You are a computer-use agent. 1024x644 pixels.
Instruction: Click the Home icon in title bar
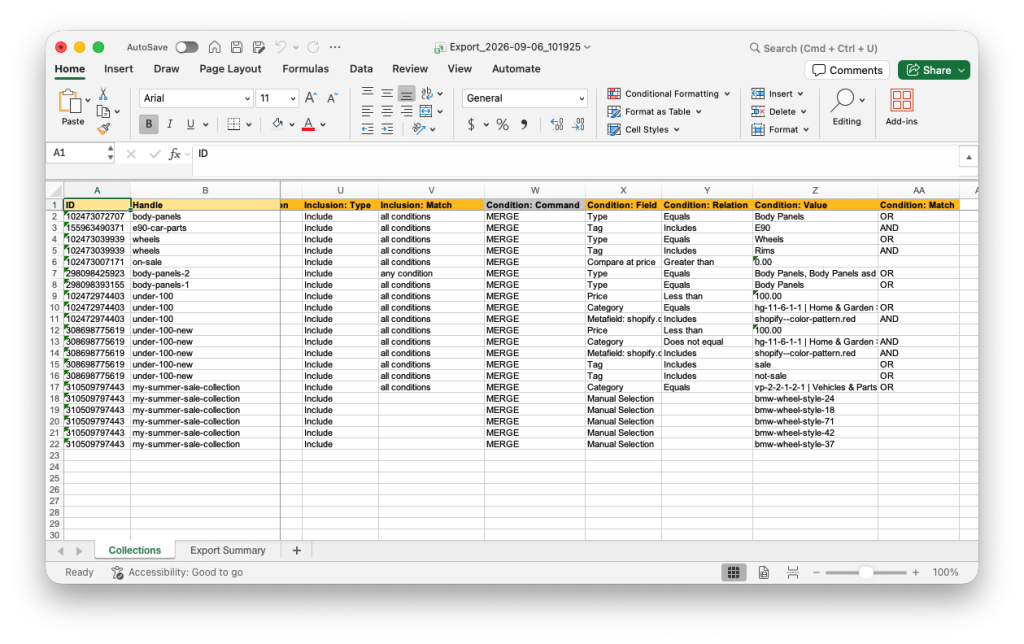[x=214, y=47]
